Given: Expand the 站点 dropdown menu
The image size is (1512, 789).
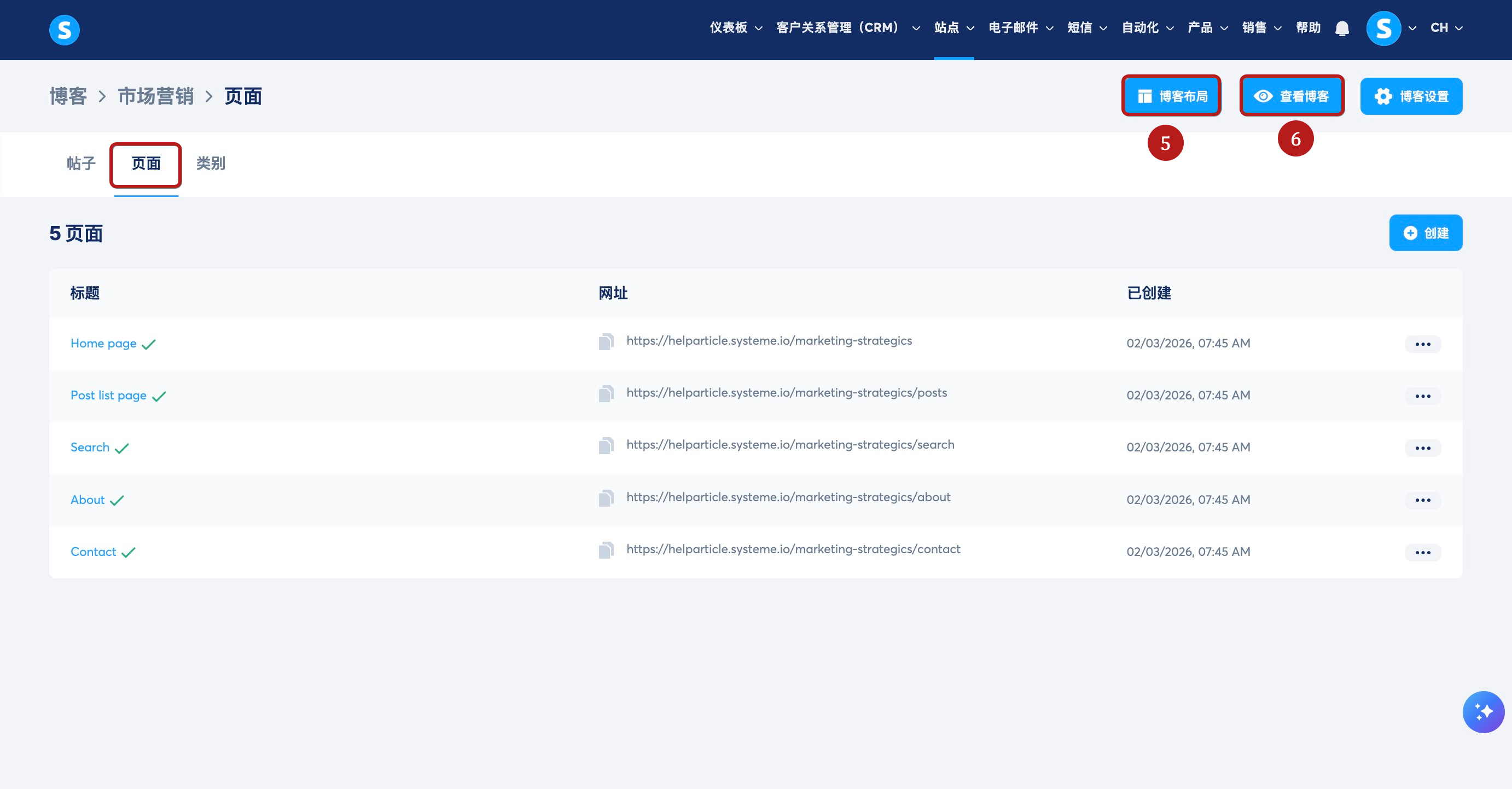Looking at the screenshot, I should 954,27.
